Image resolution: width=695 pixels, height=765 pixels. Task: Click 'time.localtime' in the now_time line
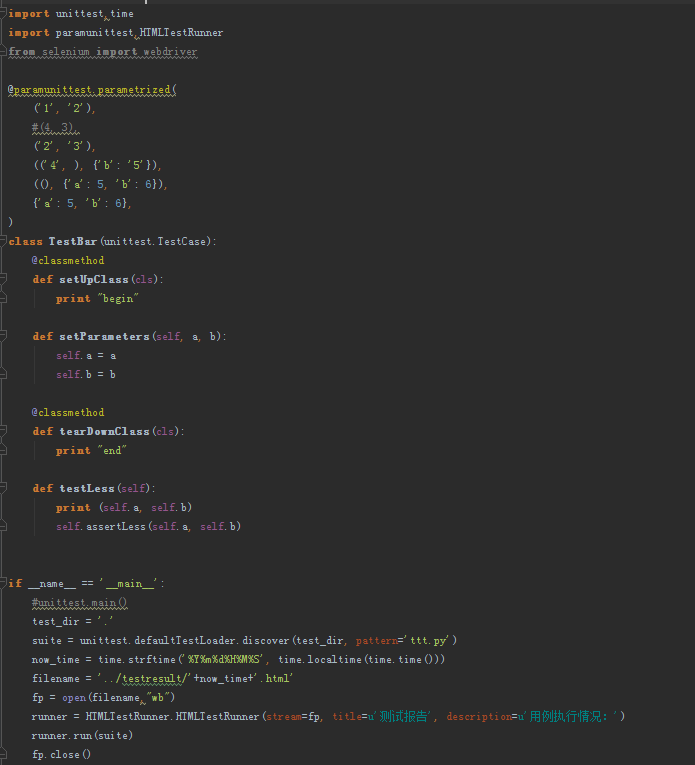(x=320, y=660)
